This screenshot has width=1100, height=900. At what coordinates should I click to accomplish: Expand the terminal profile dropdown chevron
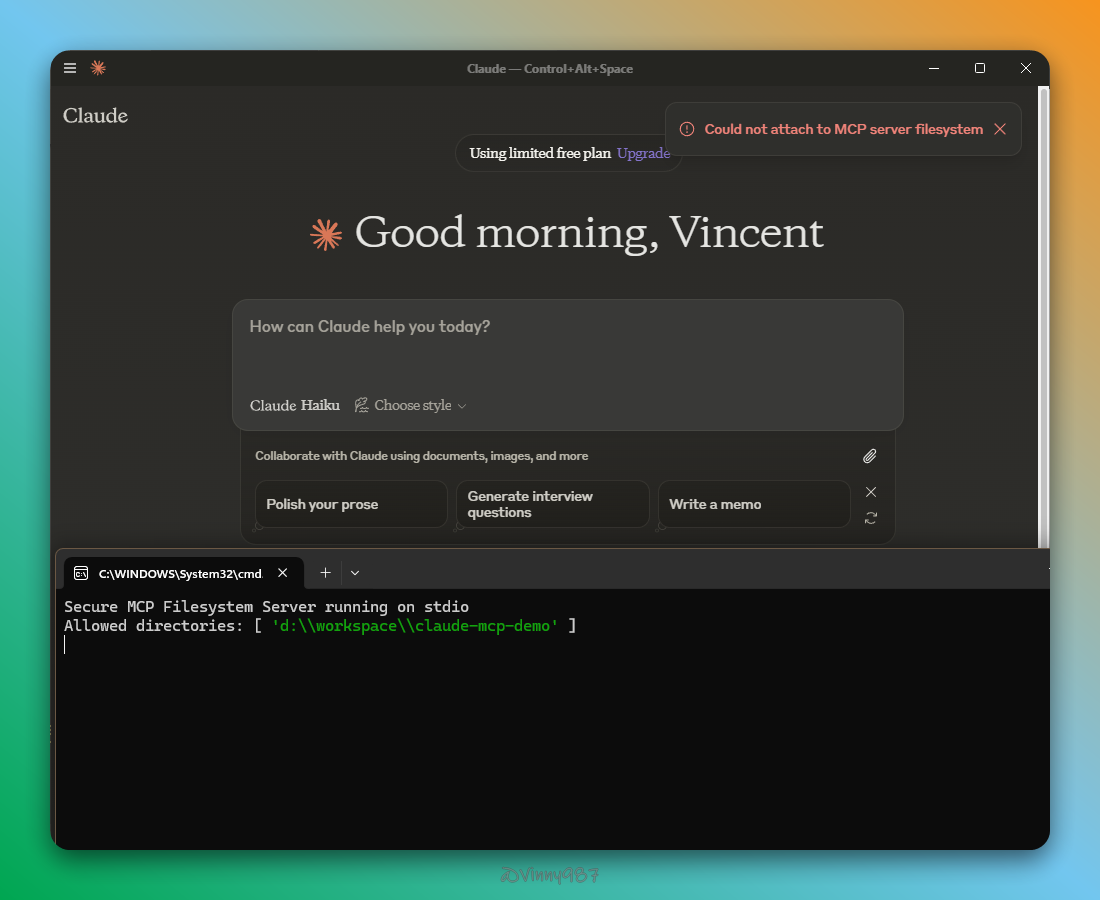point(355,573)
